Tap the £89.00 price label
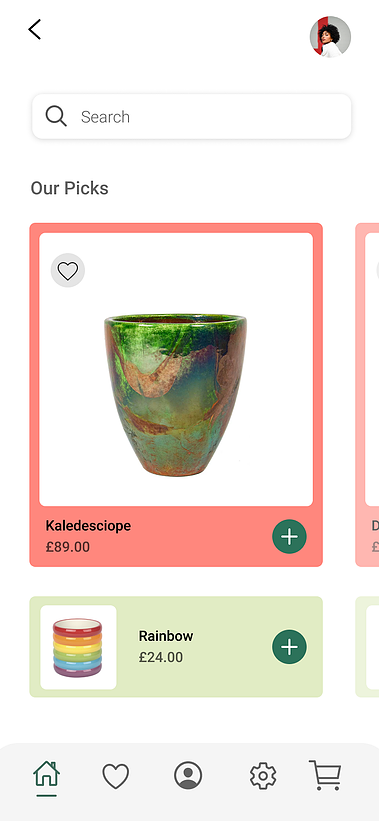This screenshot has height=821, width=379. pyautogui.click(x=68, y=547)
